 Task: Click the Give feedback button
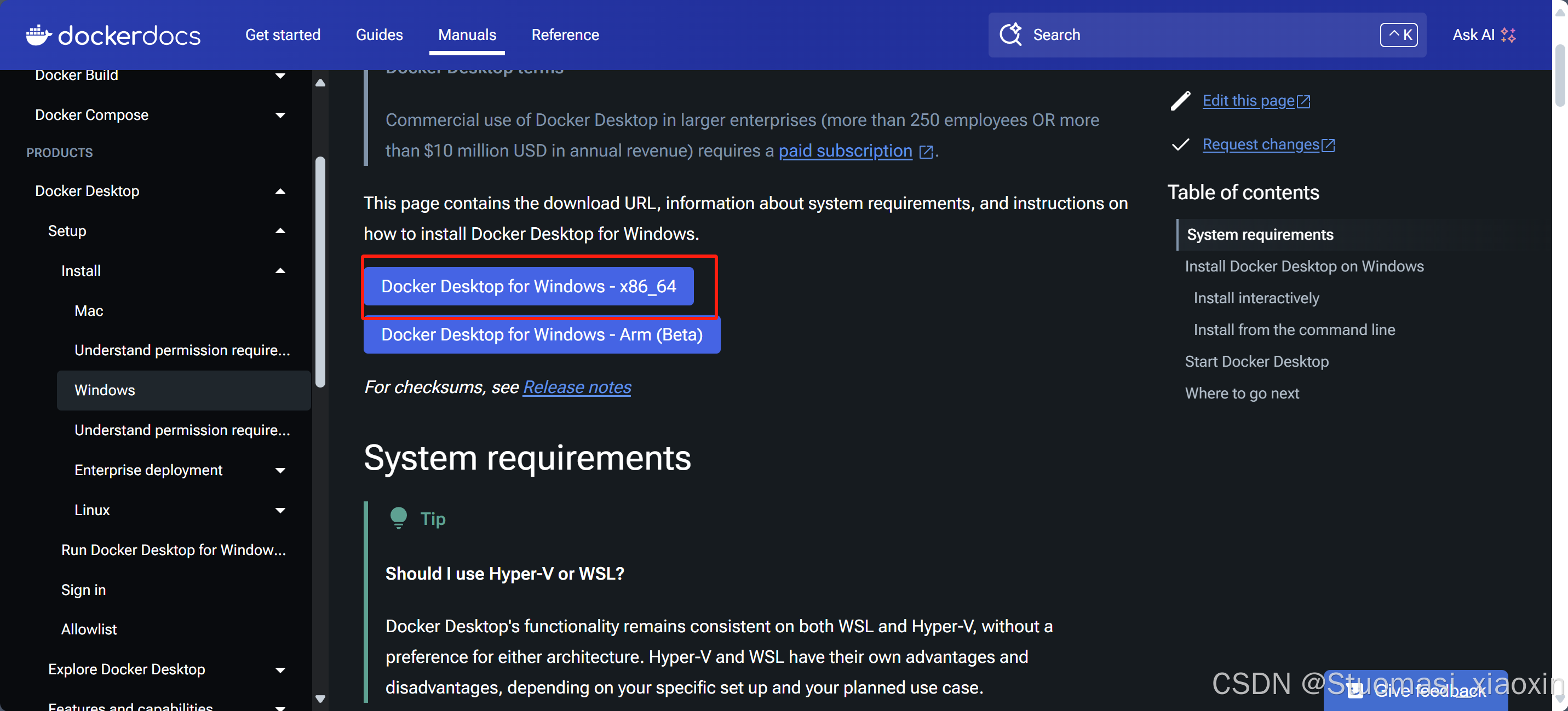(1416, 690)
